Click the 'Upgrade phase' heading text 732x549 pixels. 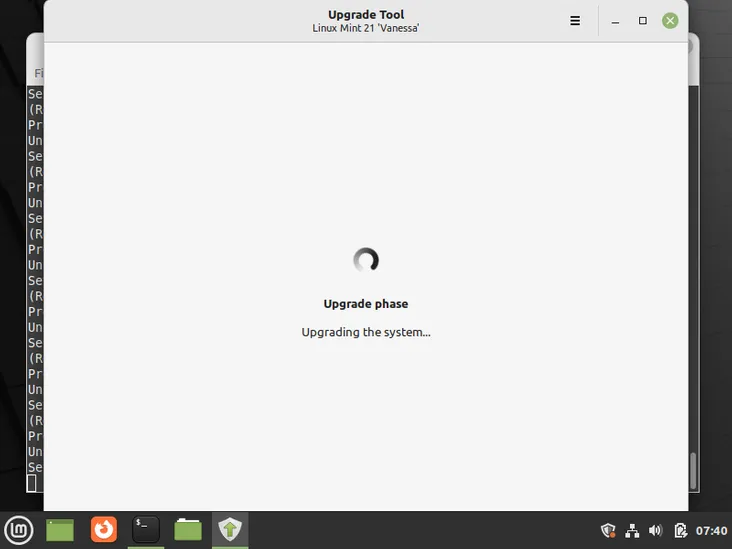(366, 304)
